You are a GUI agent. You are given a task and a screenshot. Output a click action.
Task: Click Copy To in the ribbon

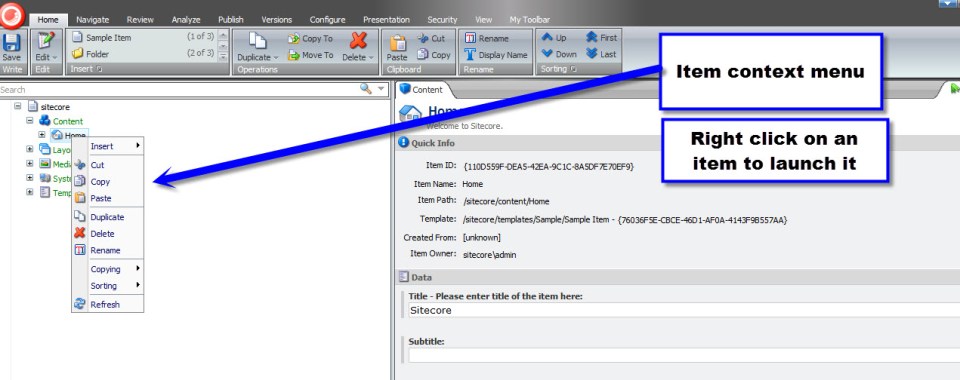click(311, 38)
